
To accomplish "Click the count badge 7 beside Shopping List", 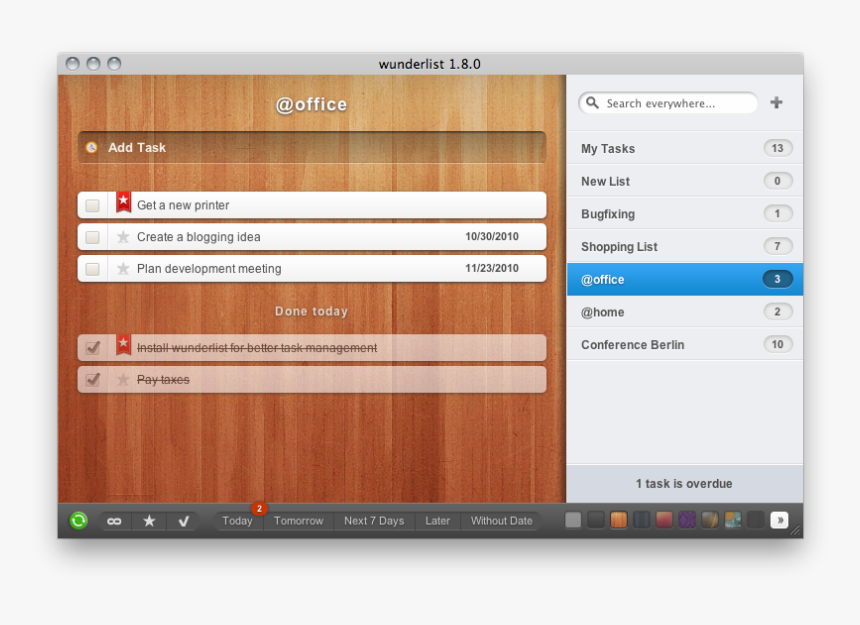I will tap(777, 246).
